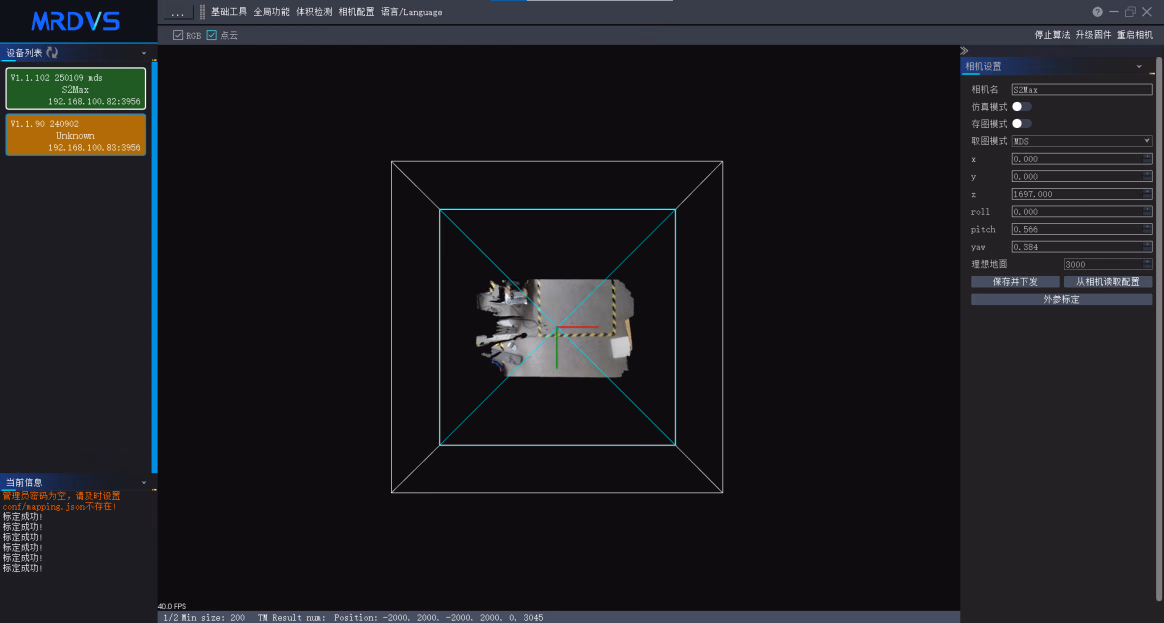Image resolution: width=1164 pixels, height=623 pixels.
Task: Click 升级固件 upgrade firmware
Action: tap(1093, 35)
